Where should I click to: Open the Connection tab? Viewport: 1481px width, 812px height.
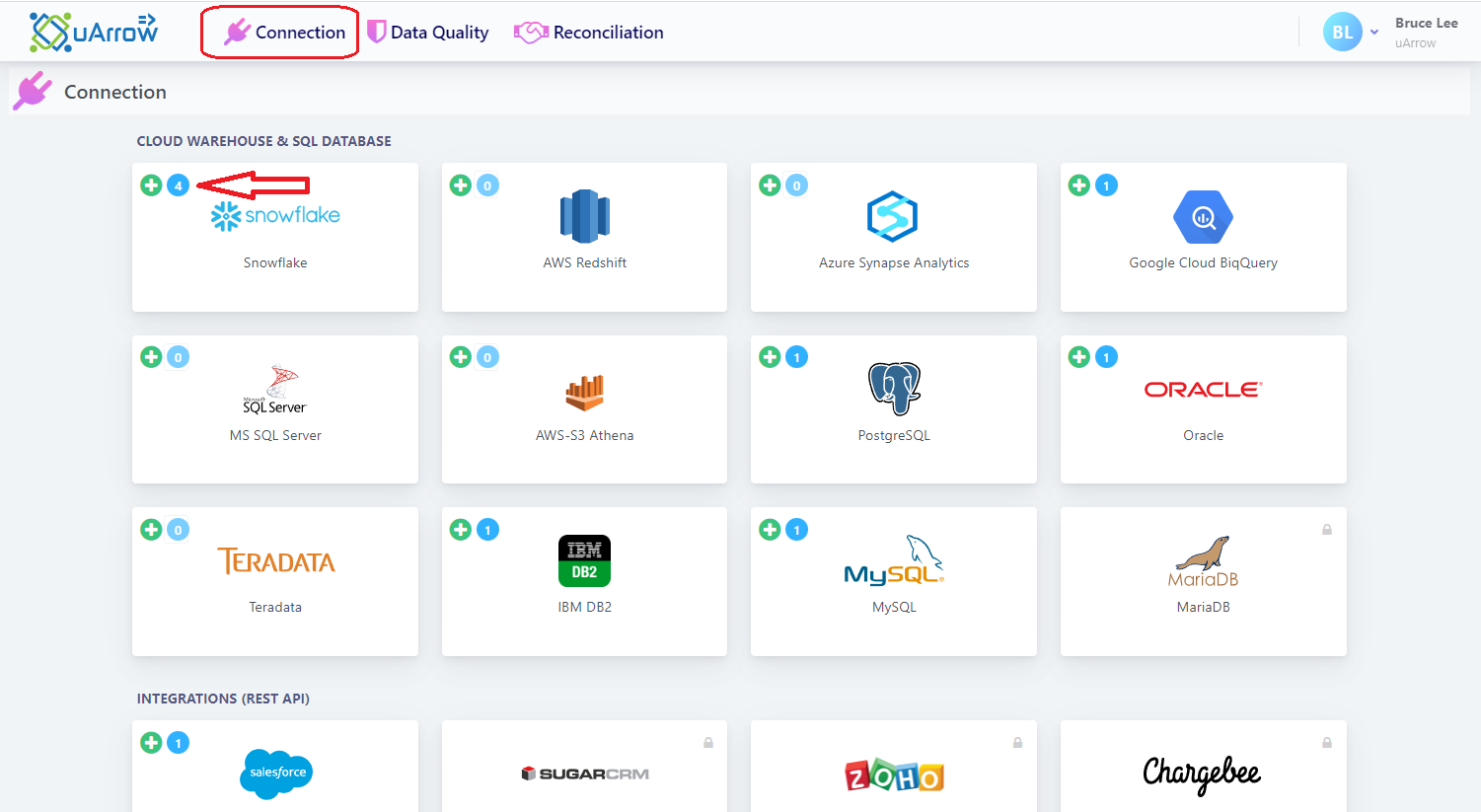[284, 33]
